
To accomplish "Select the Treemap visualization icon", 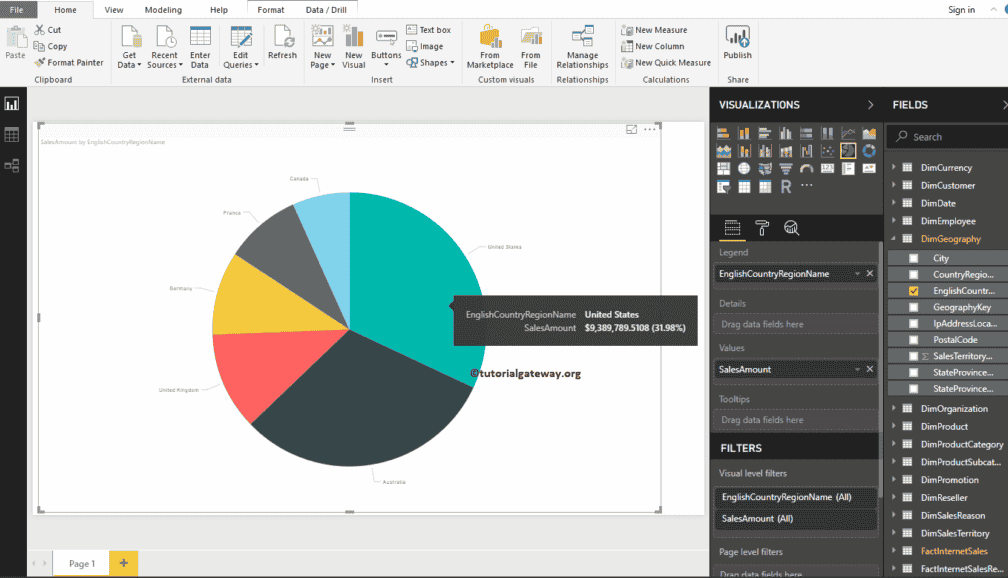I will tap(724, 168).
